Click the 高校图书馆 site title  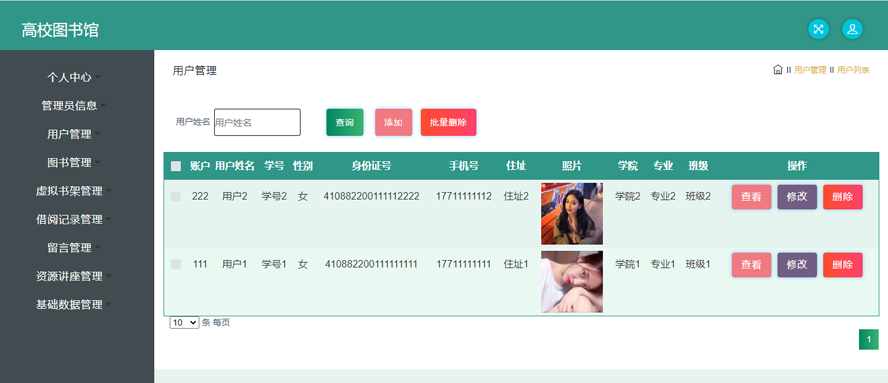[60, 30]
